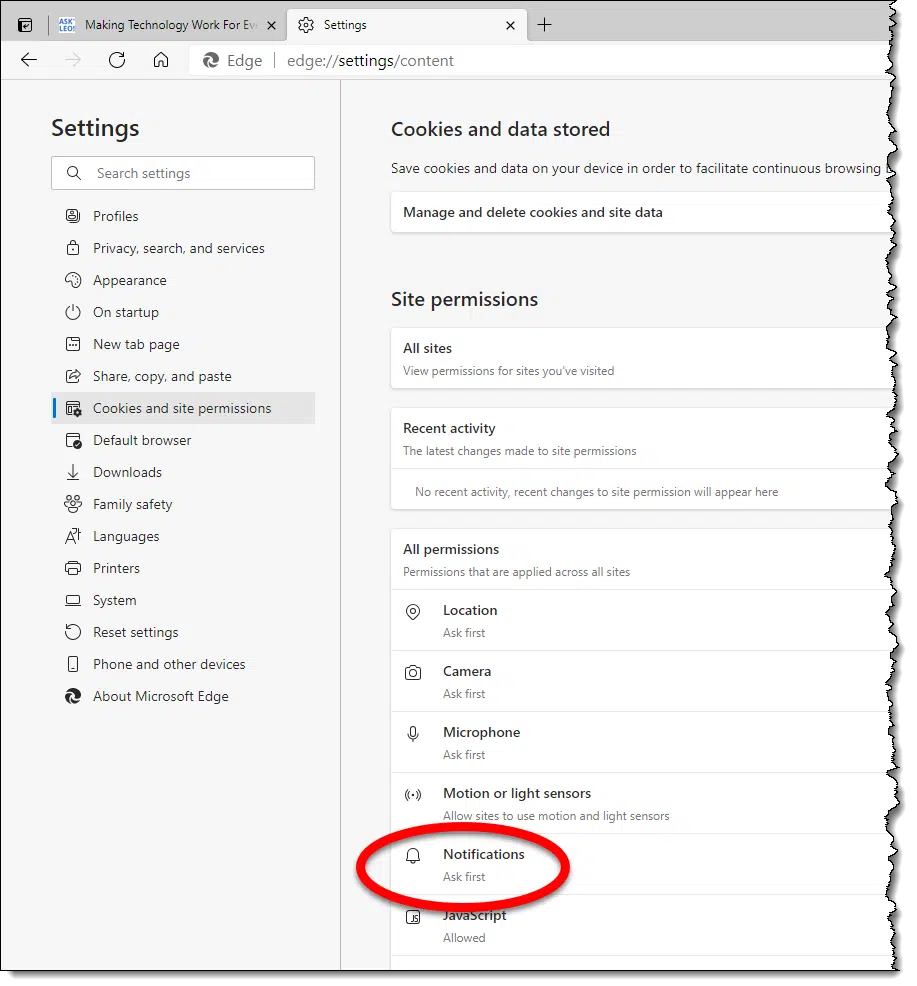Open the tab actions menu icon
The height and width of the screenshot is (986, 917).
25,25
